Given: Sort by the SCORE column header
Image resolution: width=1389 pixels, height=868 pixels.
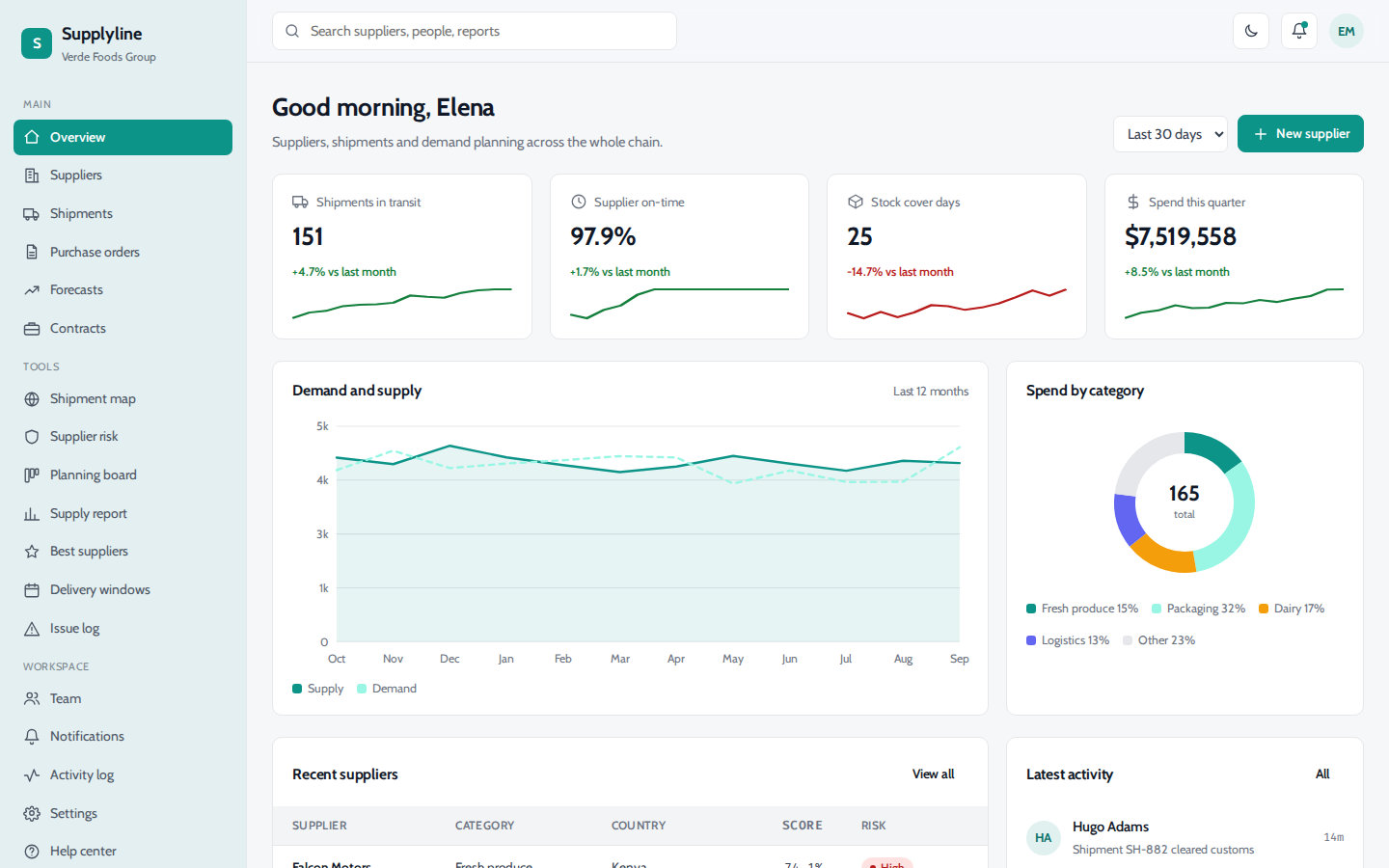Looking at the screenshot, I should pos(803,826).
